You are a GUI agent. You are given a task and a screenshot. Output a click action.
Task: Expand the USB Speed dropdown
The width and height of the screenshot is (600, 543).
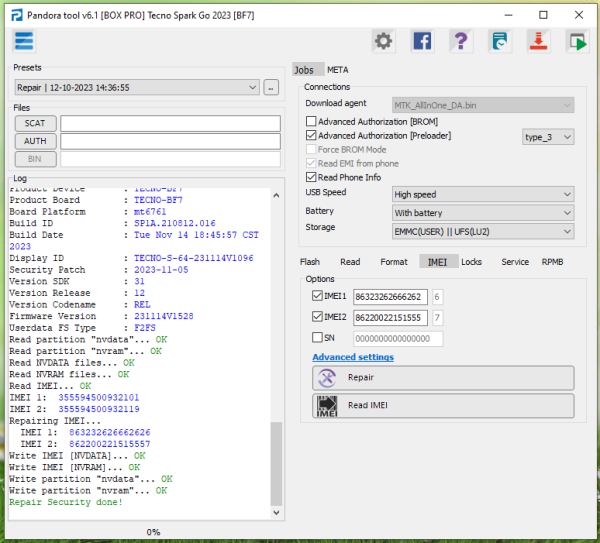coord(483,194)
